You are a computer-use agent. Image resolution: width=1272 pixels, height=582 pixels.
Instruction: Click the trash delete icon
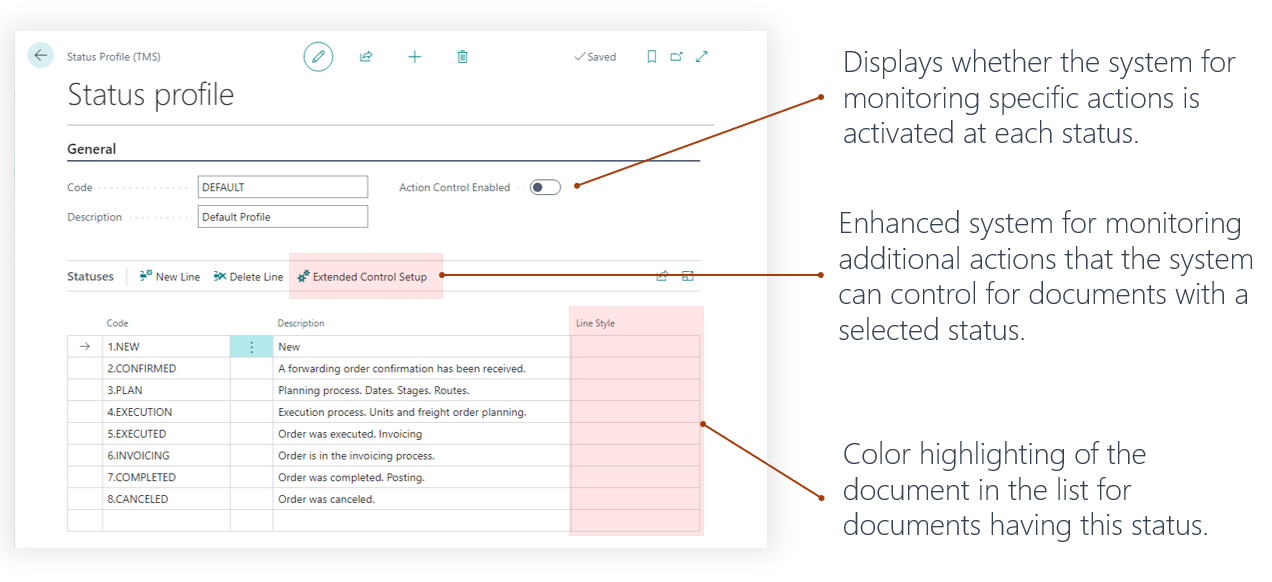[x=462, y=57]
